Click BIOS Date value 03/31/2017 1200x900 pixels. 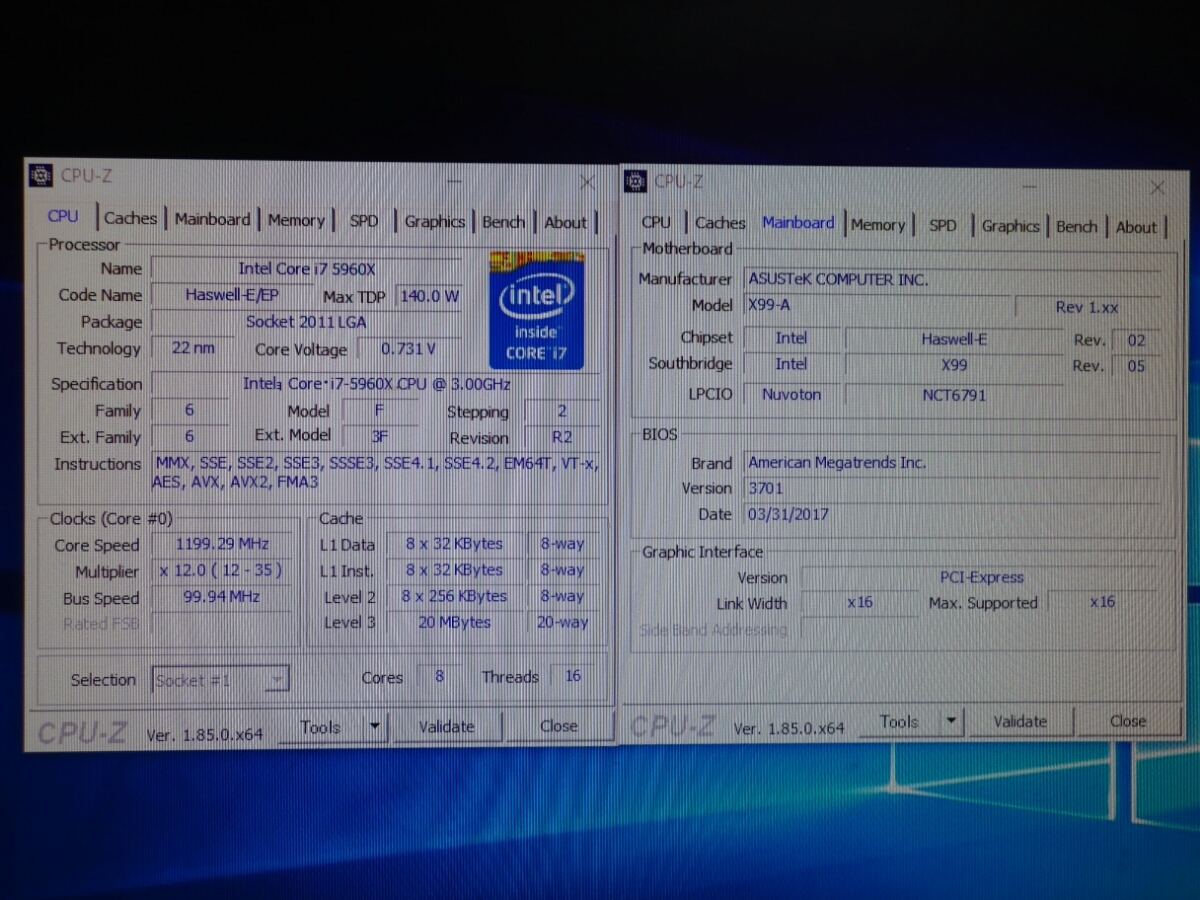[953, 515]
